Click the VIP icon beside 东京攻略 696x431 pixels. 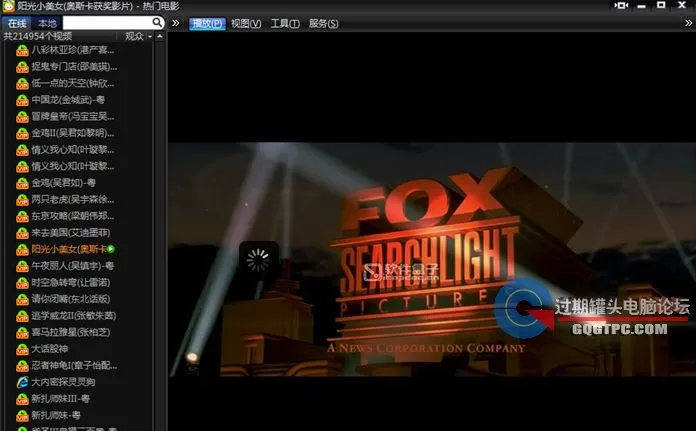(22, 215)
